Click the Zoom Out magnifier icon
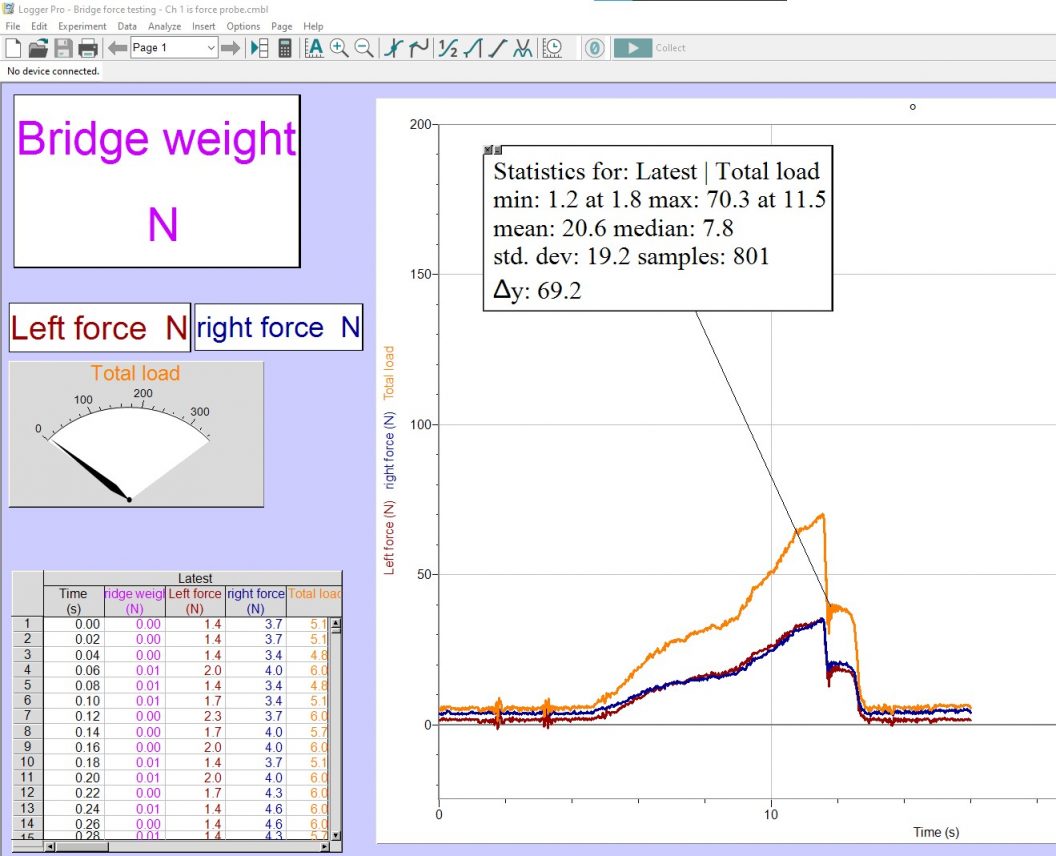Viewport: 1056px width, 856px height. click(365, 48)
